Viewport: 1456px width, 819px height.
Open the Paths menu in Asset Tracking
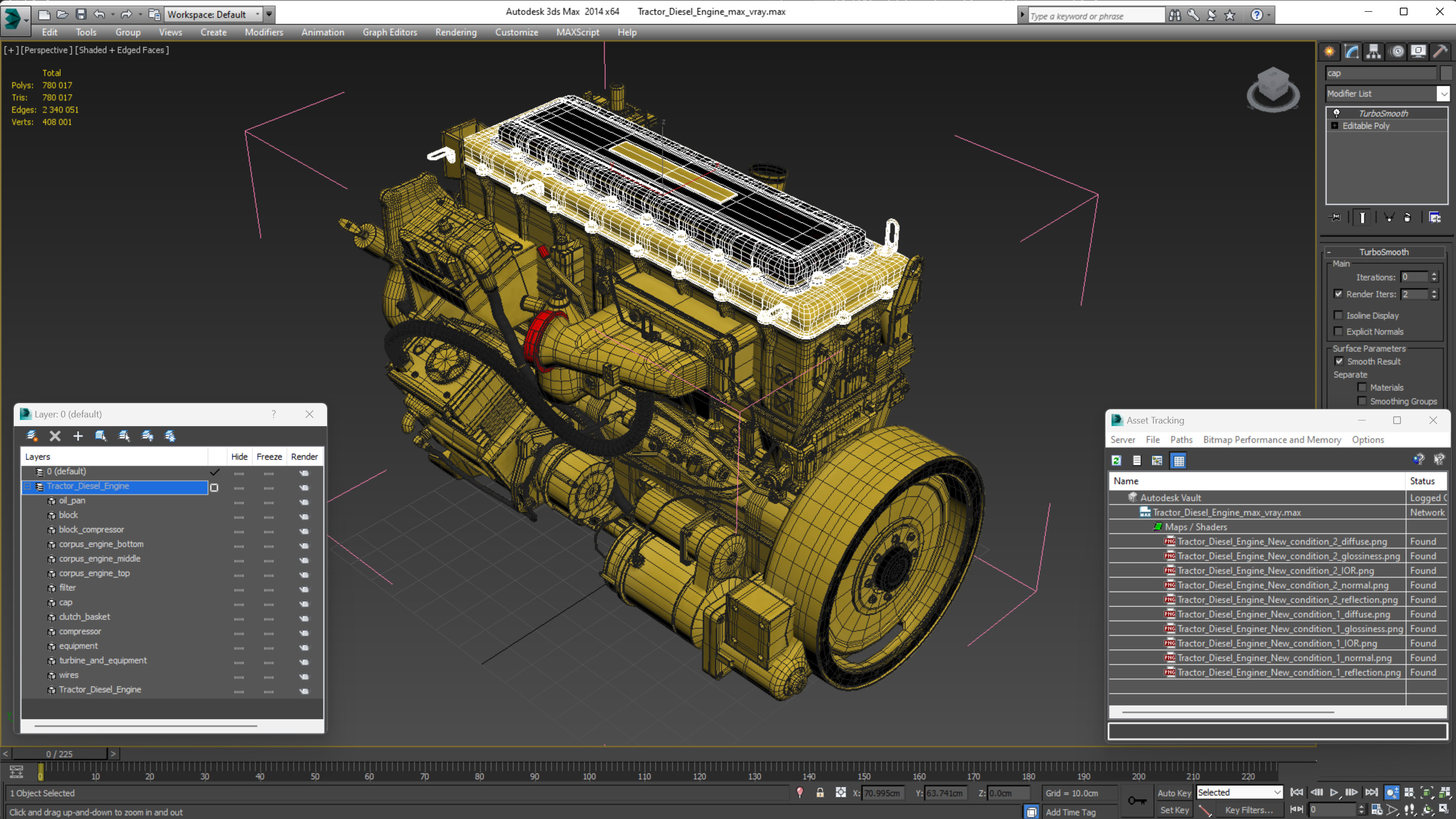1181,440
